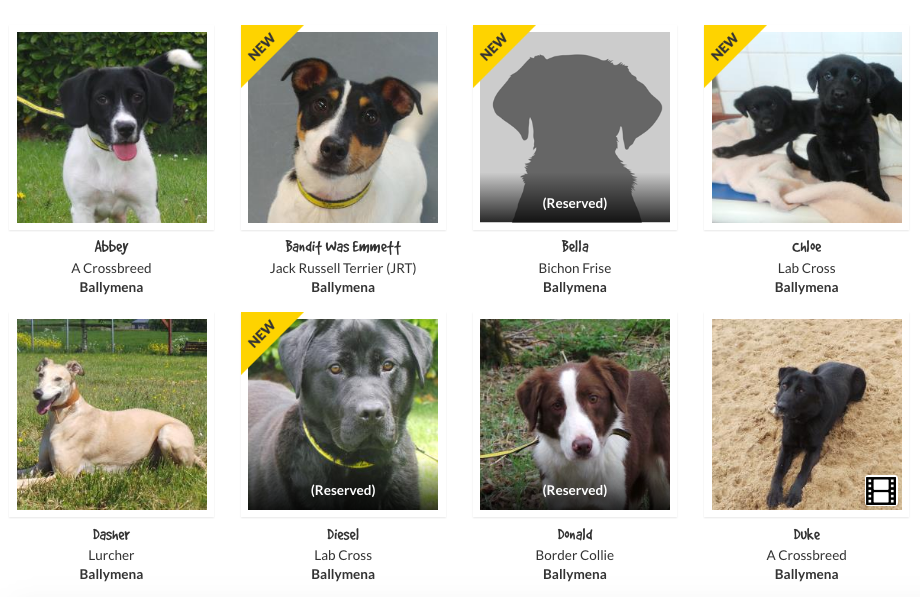Select the Chloe name link
The height and width of the screenshot is (597, 920).
point(807,247)
